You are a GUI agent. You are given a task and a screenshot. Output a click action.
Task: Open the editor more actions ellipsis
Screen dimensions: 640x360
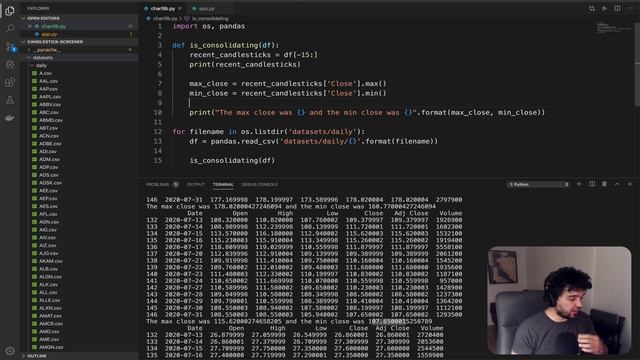(630, 8)
